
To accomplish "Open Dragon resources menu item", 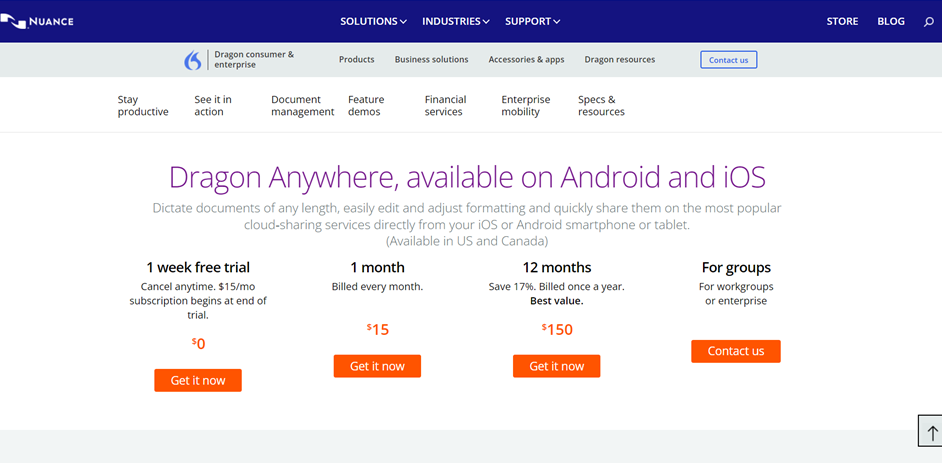I will [619, 60].
